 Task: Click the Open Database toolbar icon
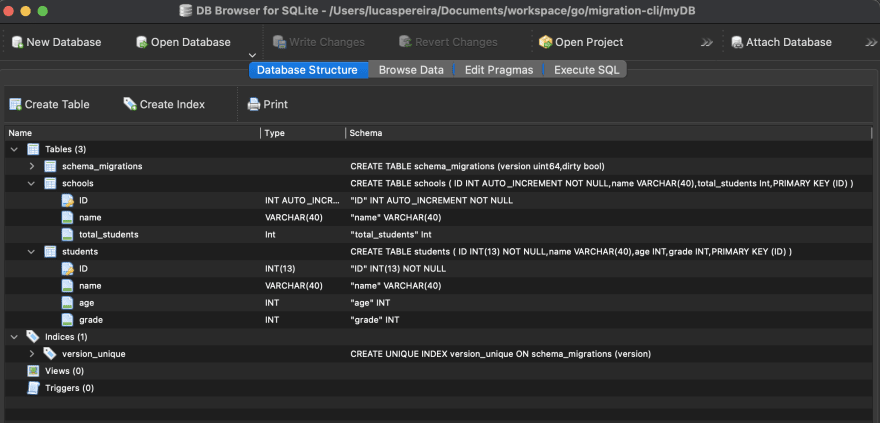[x=142, y=42]
